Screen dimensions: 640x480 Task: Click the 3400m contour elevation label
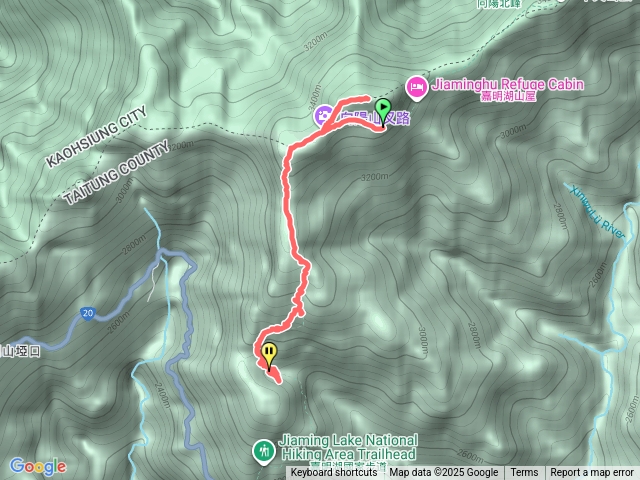click(x=313, y=95)
